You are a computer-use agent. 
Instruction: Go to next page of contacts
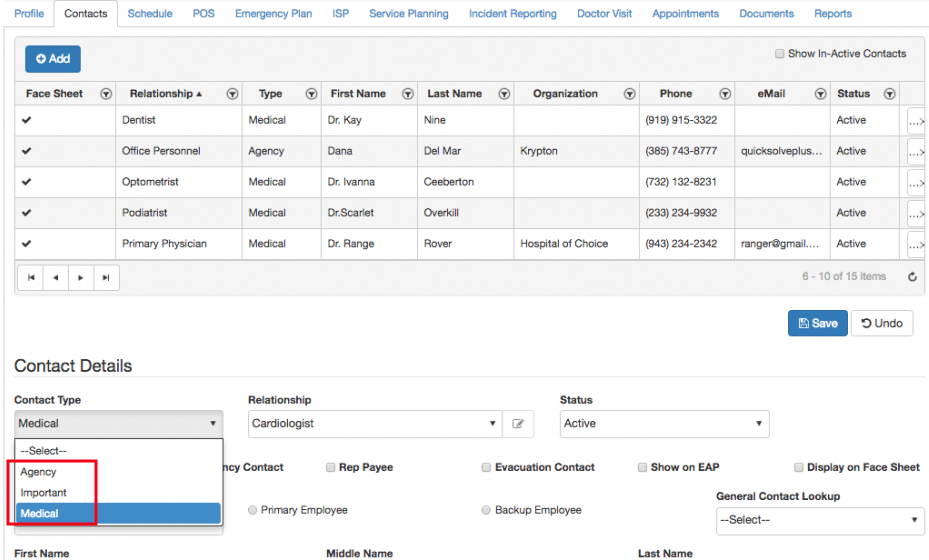tap(81, 277)
